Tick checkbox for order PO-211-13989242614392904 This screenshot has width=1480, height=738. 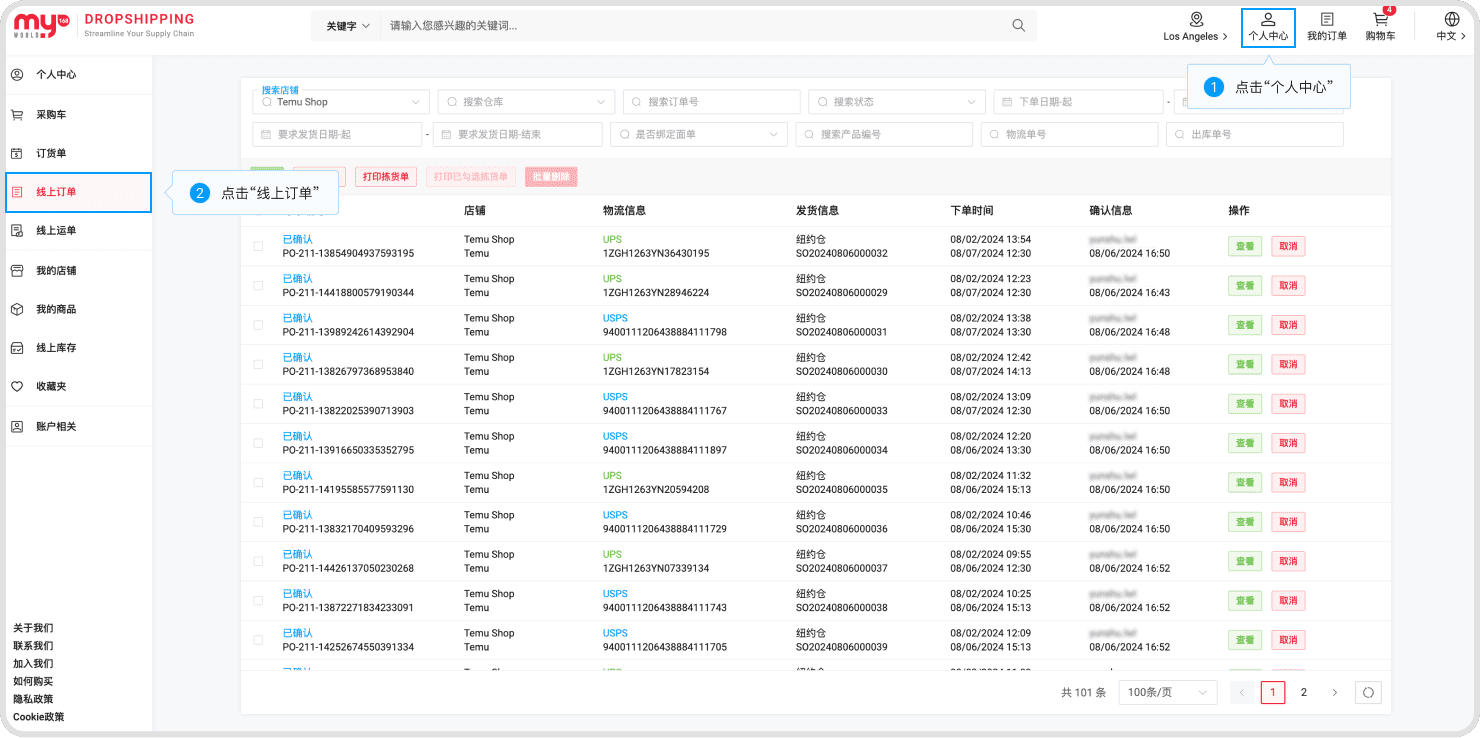pyautogui.click(x=258, y=325)
